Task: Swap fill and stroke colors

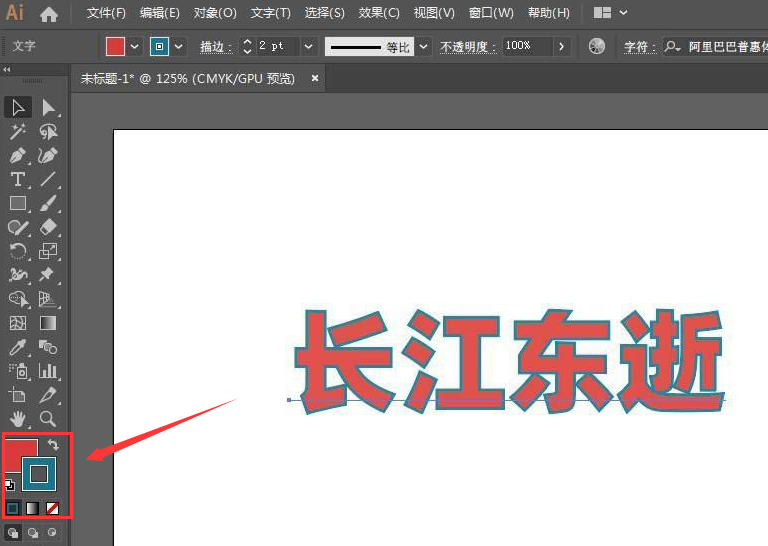Action: tap(54, 444)
